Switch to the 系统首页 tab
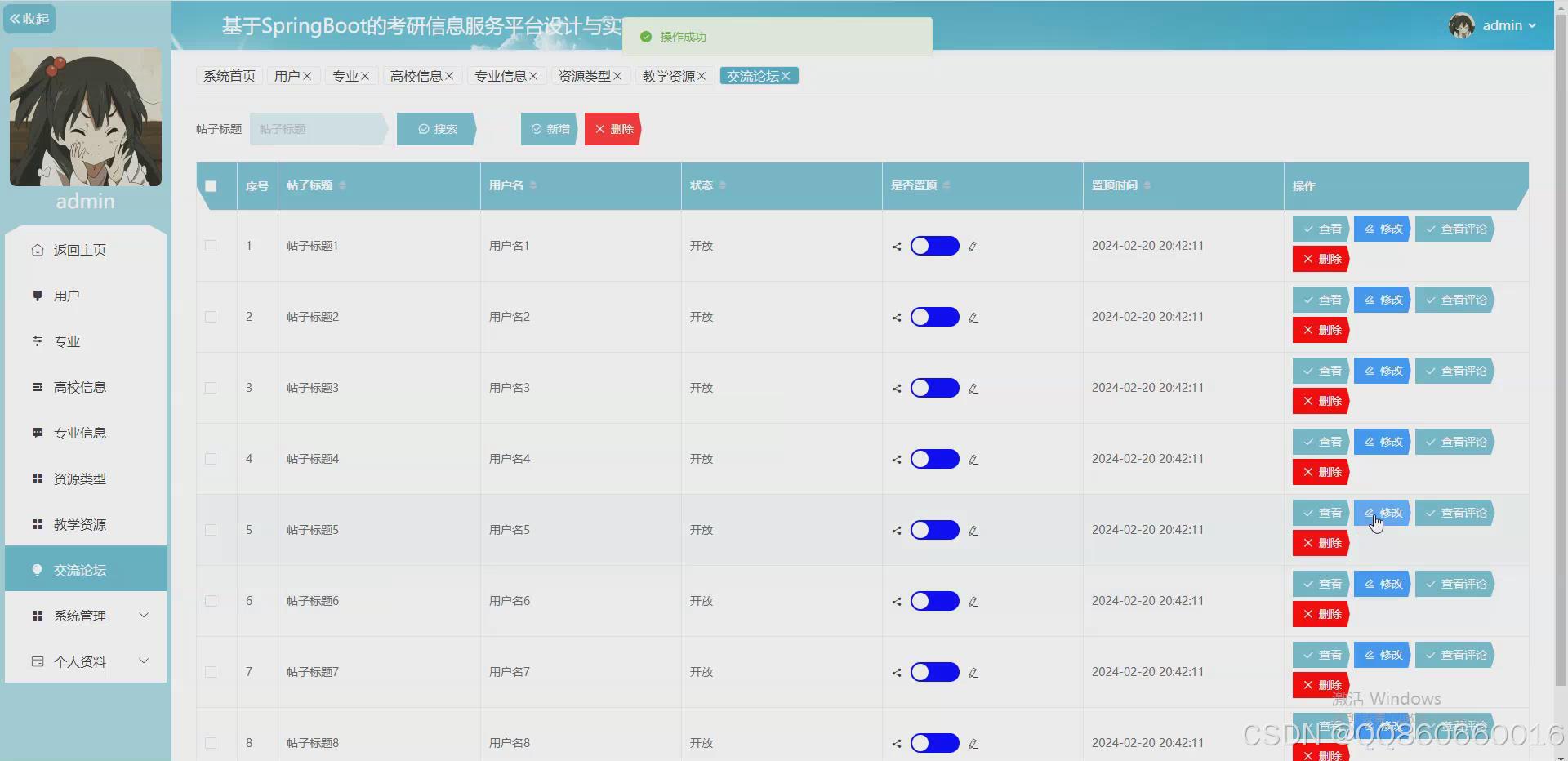Screen dimensions: 1568x761 pyautogui.click(x=229, y=76)
